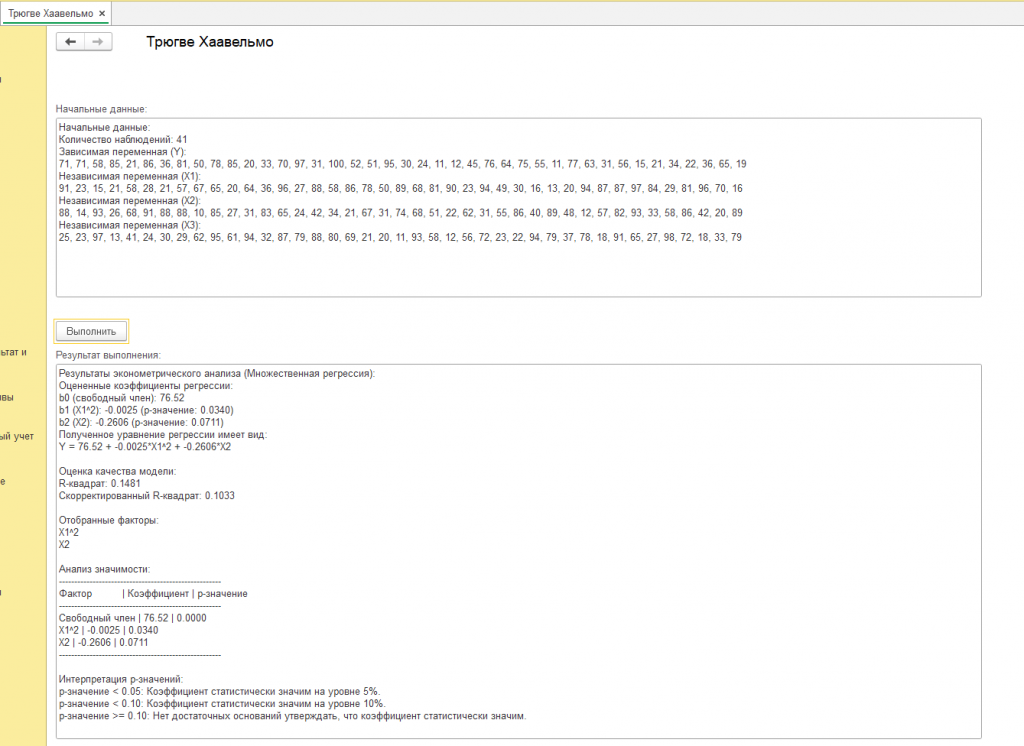Click the "Независимая переменная (X1)" label line
1024x746 pixels.
point(130,176)
